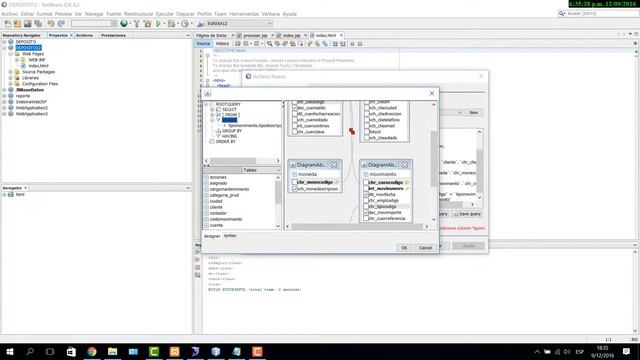Open Task View on taskbar
Screen dimensions: 640x360
(x=50, y=351)
